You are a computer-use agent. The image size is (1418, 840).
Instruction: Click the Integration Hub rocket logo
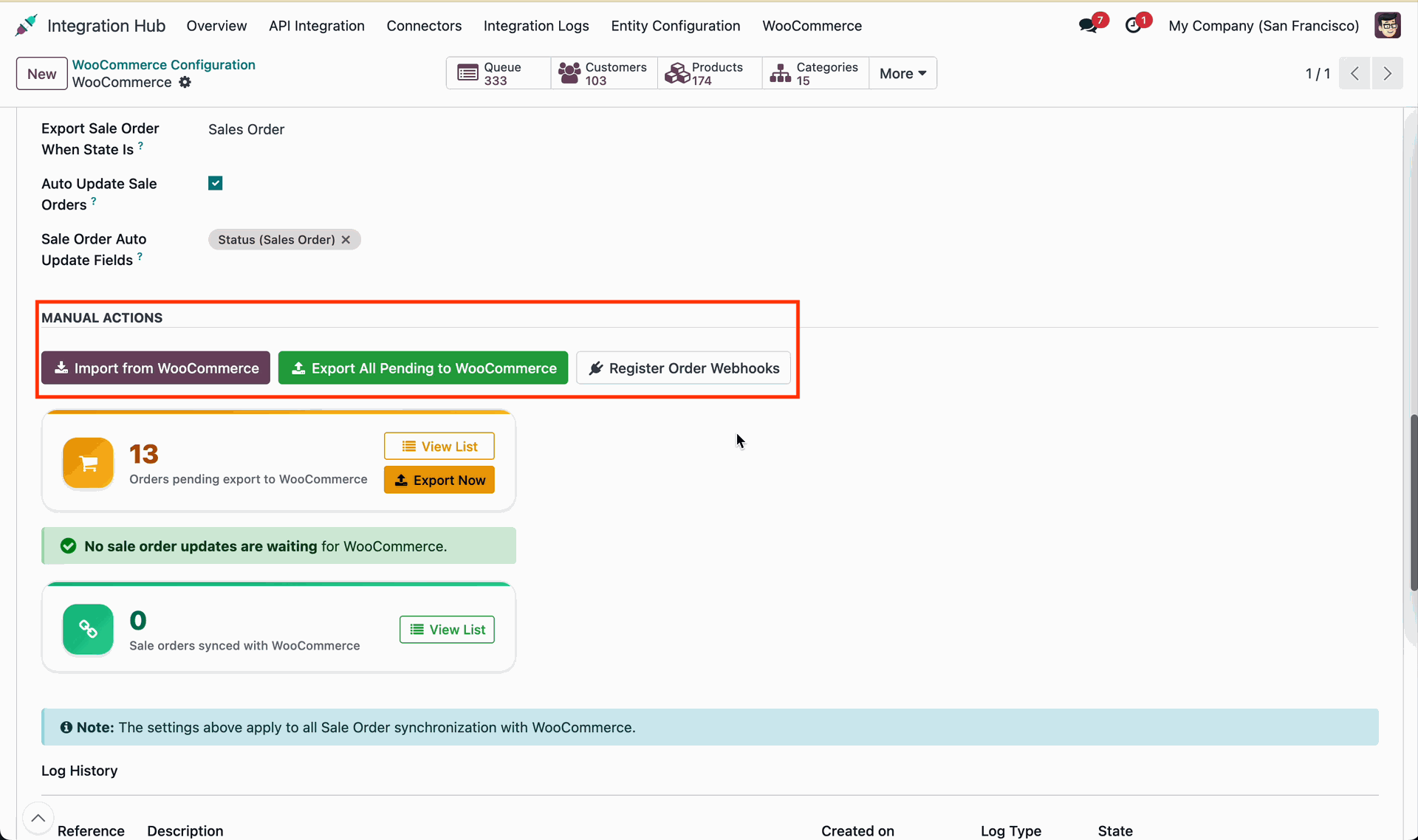click(x=27, y=26)
